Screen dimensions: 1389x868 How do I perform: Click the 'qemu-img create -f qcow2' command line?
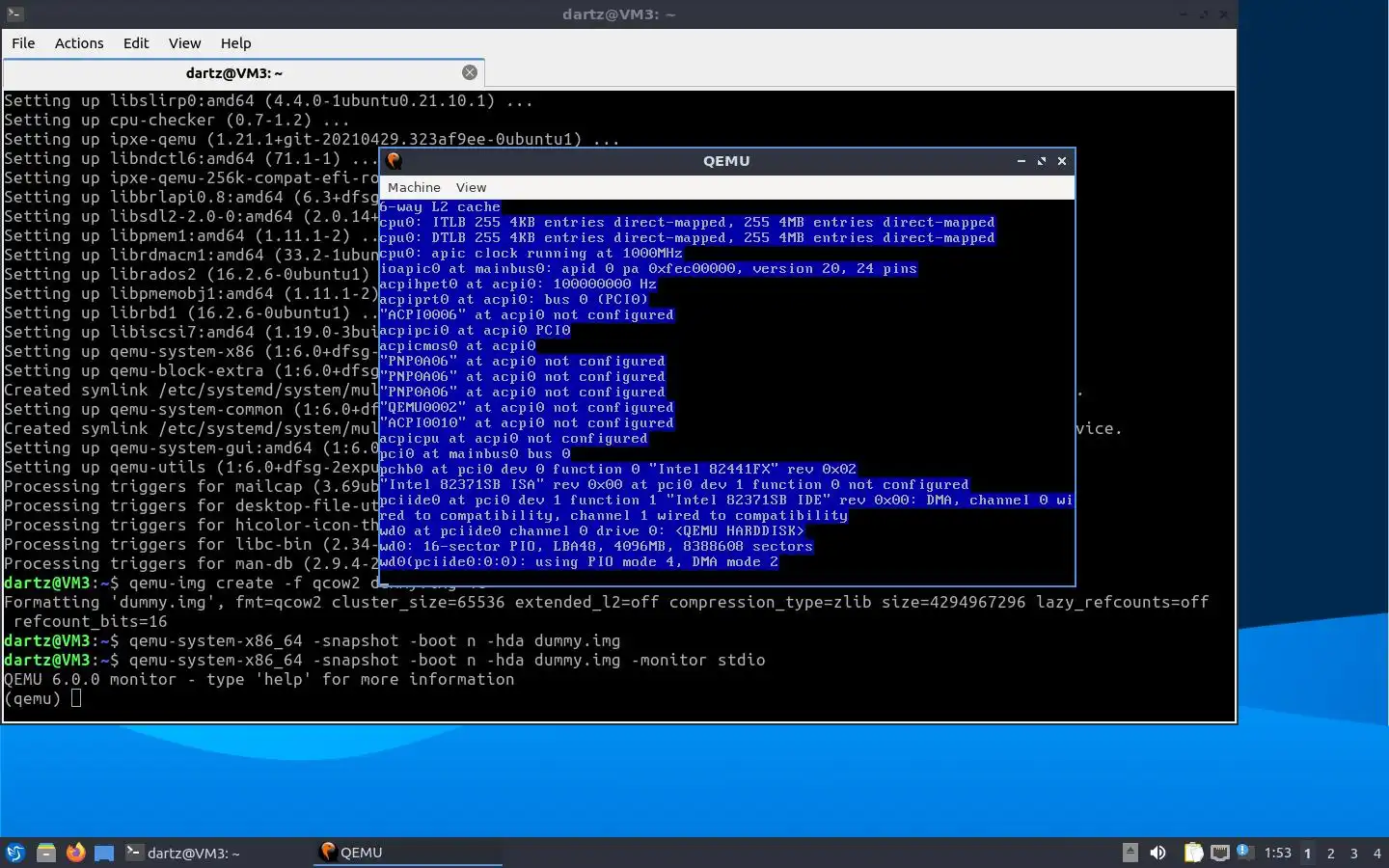pyautogui.click(x=245, y=583)
